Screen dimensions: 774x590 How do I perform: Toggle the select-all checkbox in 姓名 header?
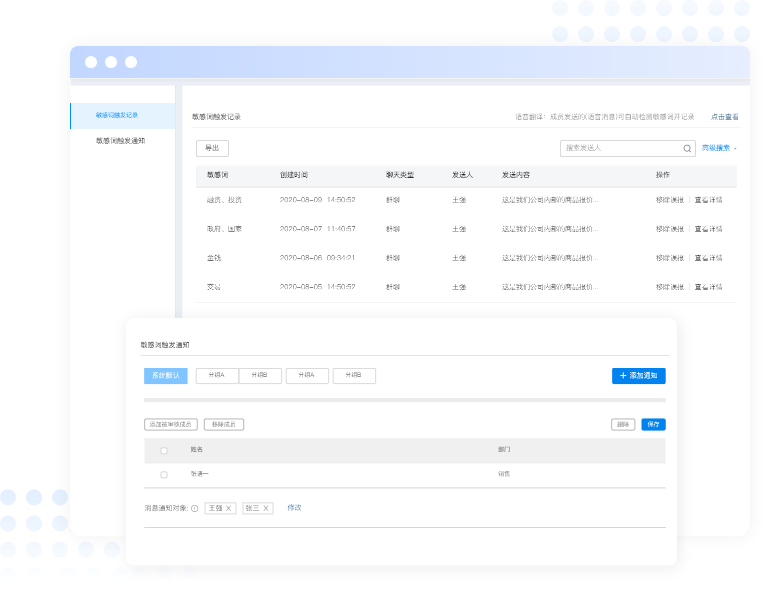point(164,450)
